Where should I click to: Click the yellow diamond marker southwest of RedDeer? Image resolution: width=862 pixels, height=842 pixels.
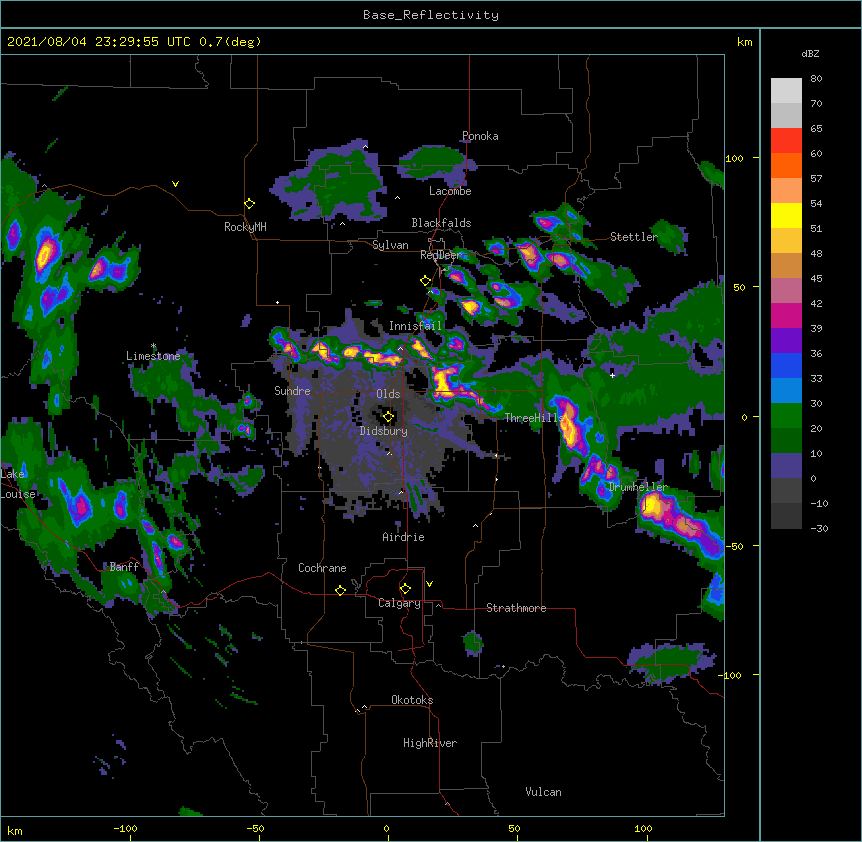426,281
